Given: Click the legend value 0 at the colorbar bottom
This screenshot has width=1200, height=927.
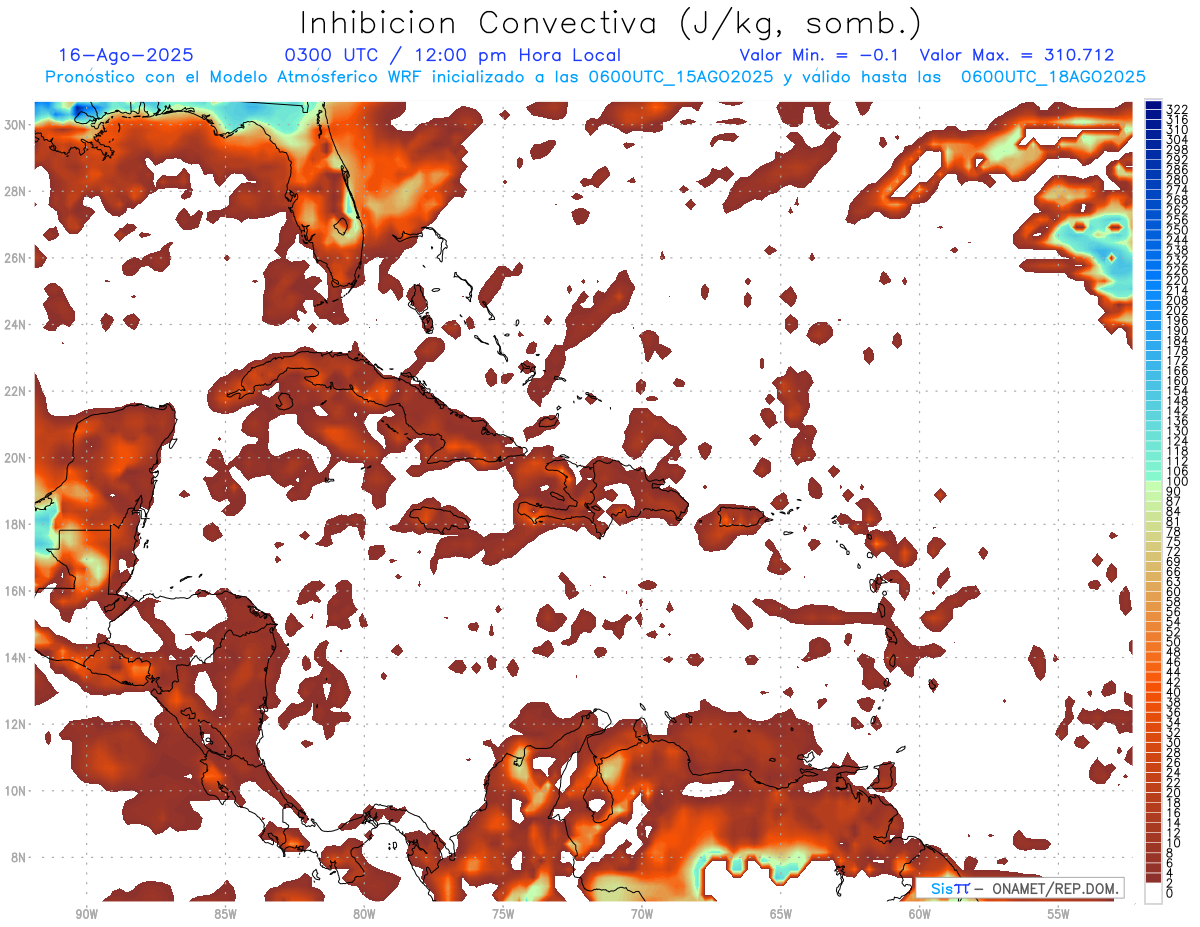Looking at the screenshot, I should [x=1170, y=893].
